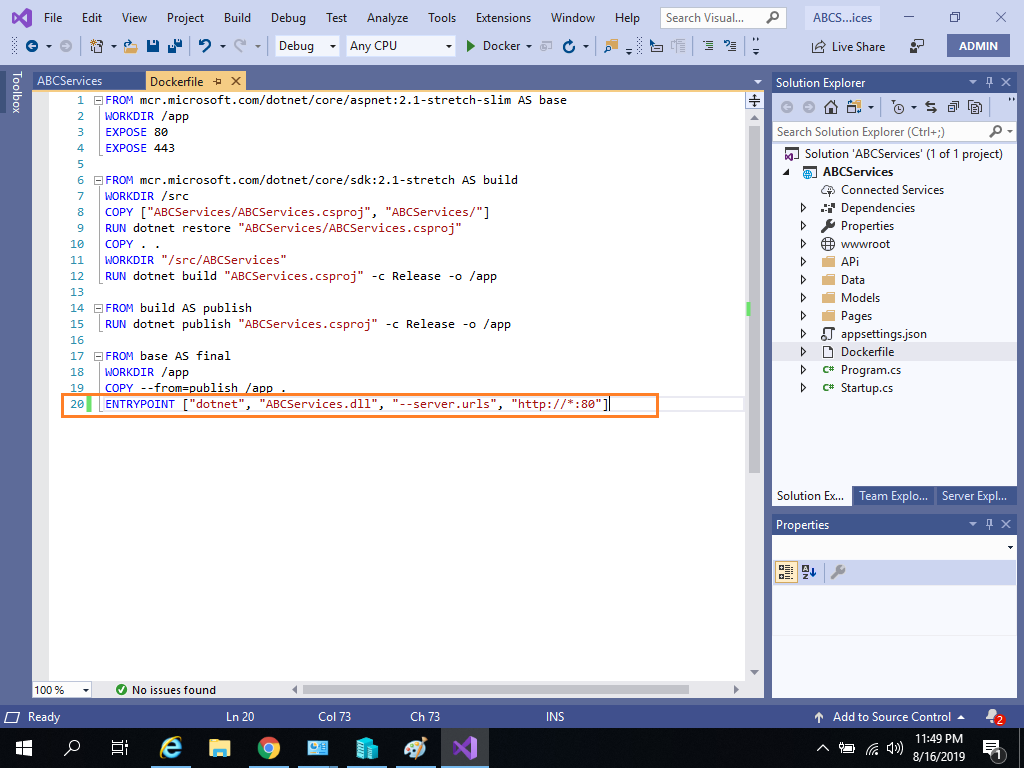Collapse the code block at line 1 FROM
1024x768 pixels.
pos(99,100)
